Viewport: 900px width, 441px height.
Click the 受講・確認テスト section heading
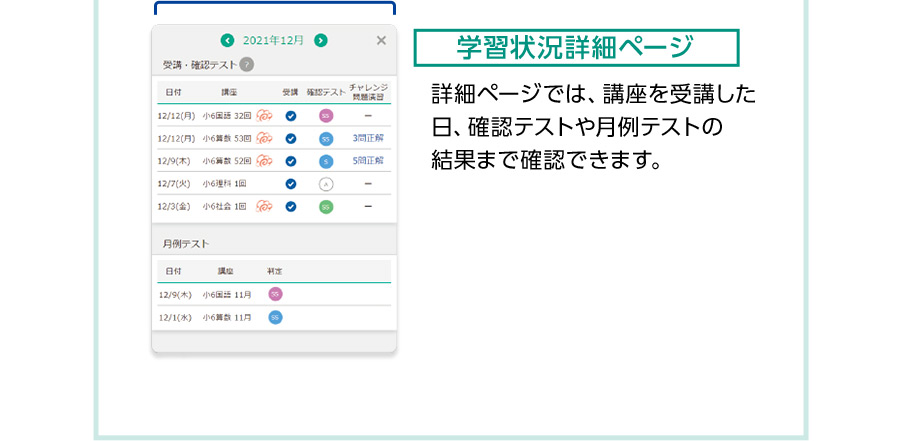(200, 65)
